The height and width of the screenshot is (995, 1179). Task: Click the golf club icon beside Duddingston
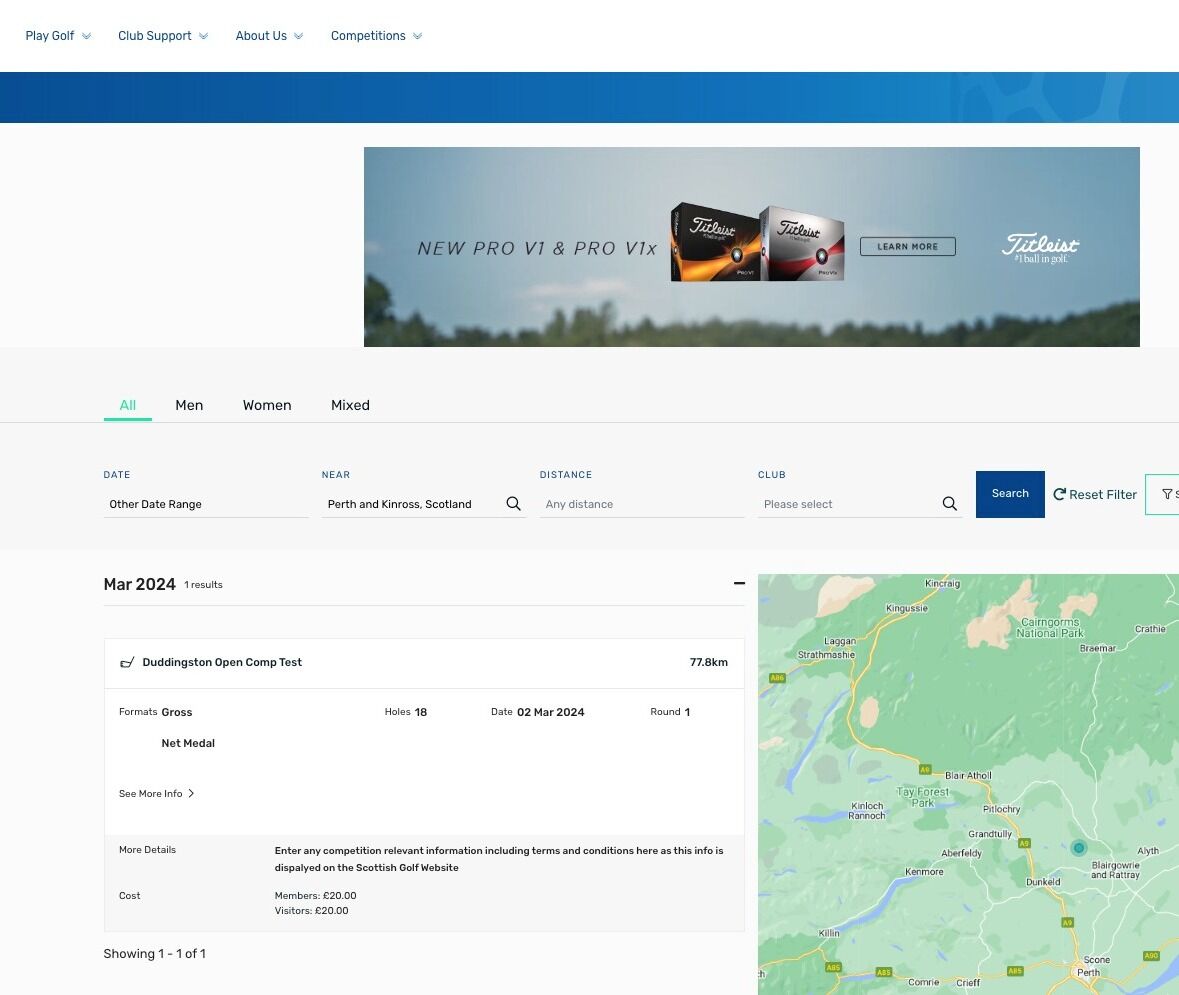pos(127,663)
